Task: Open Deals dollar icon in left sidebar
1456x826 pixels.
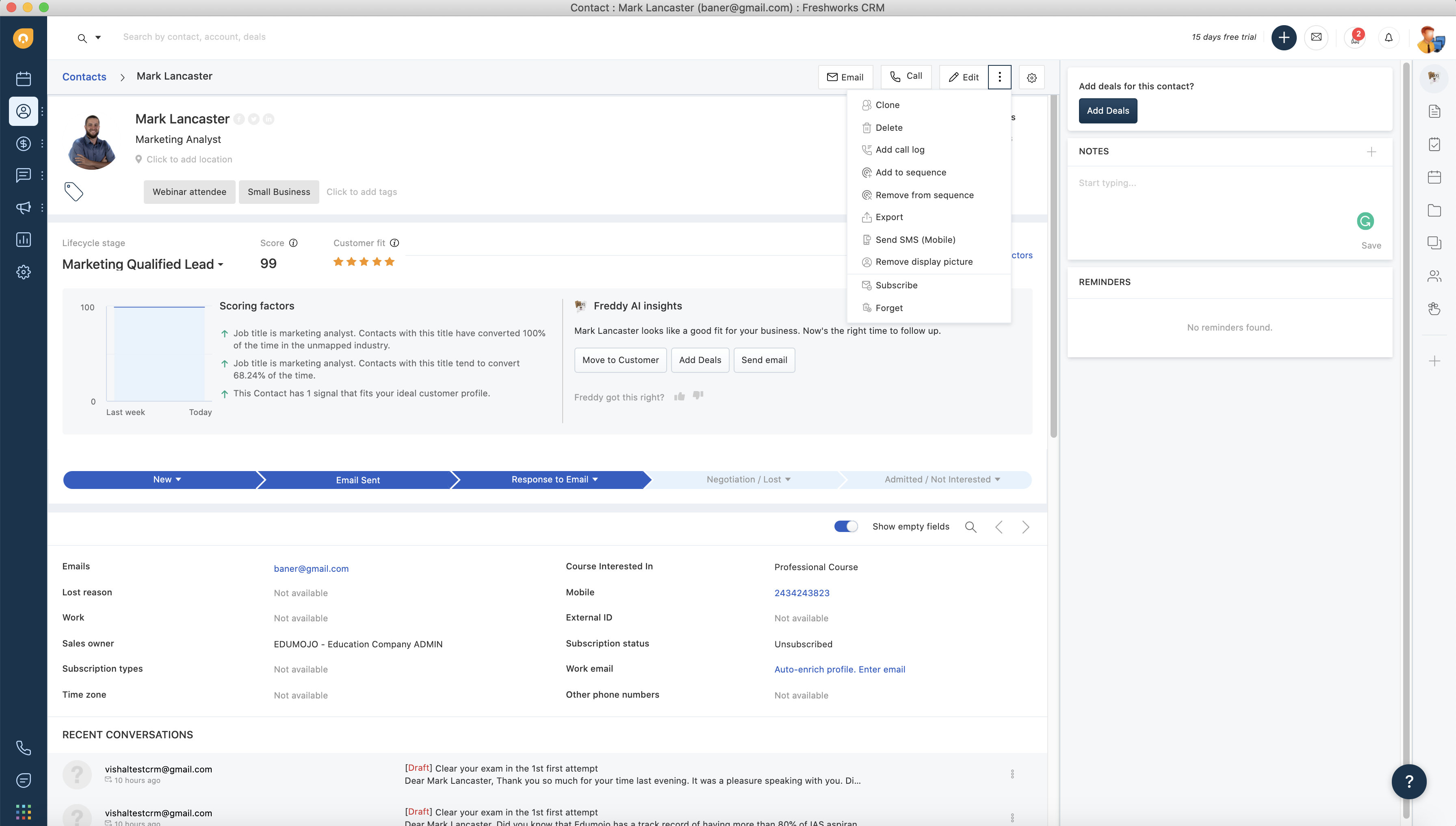Action: [x=23, y=143]
